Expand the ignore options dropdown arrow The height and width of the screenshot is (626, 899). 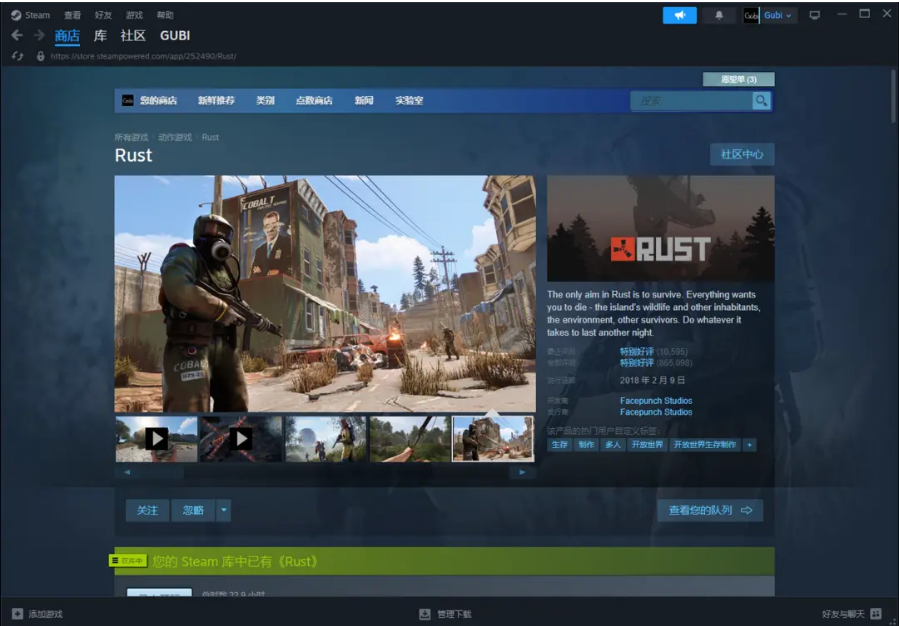click(224, 510)
